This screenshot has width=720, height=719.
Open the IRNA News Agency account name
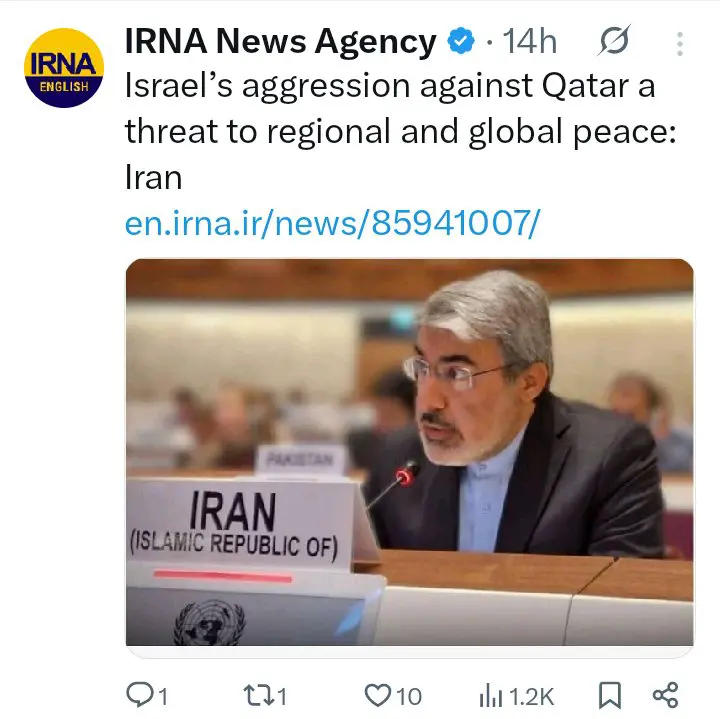[x=281, y=41]
